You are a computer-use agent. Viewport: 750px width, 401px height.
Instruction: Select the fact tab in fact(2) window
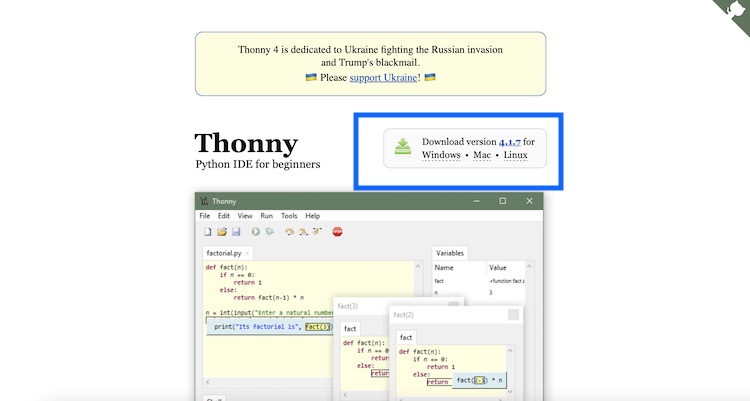pos(406,337)
